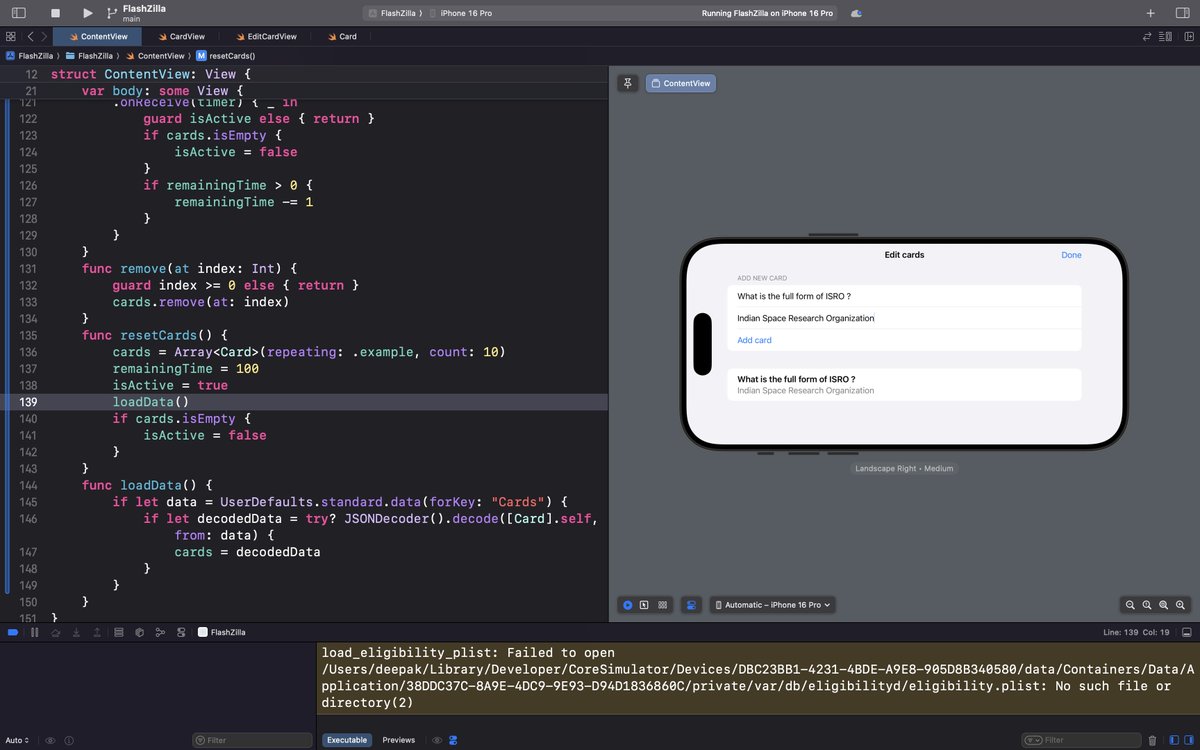
Task: Click the plus Library button
Action: pos(1151,13)
